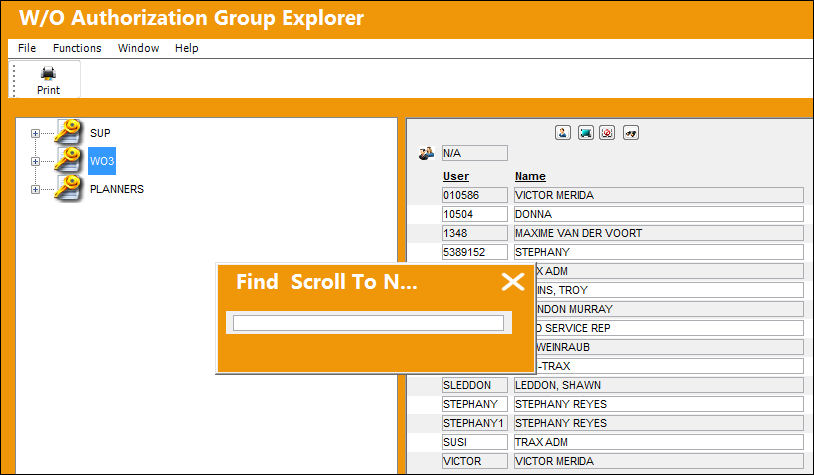Select name cell ending in WEINRAUB
The image size is (814, 475).
coord(670,347)
